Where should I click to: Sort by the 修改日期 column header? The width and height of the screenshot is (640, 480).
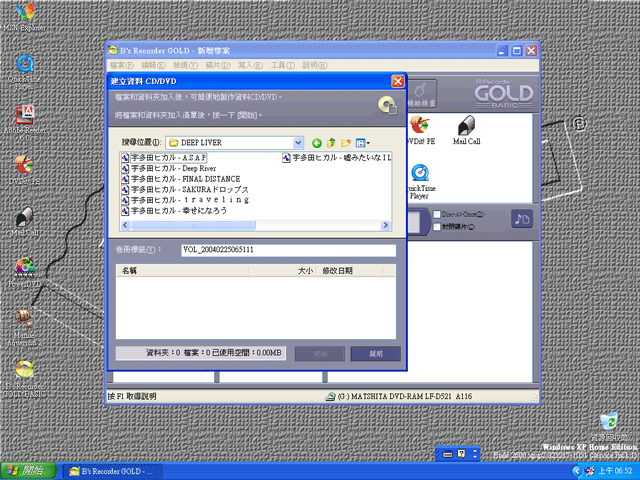(x=350, y=271)
